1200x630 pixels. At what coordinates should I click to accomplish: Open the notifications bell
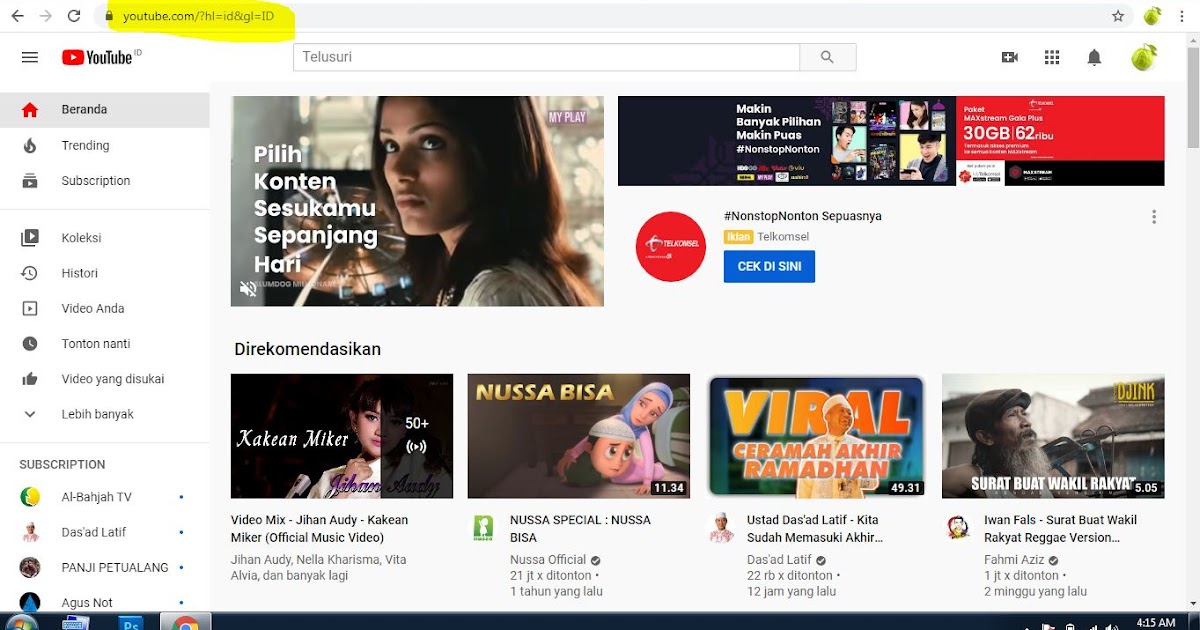tap(1094, 57)
